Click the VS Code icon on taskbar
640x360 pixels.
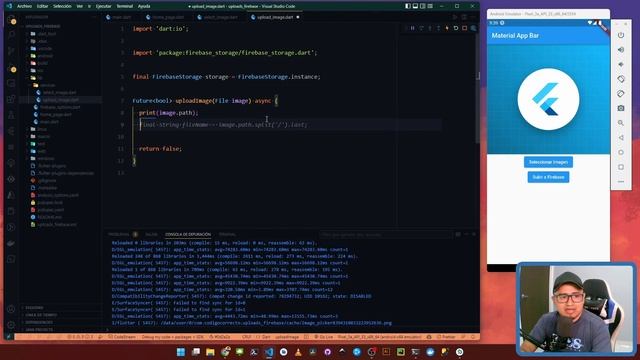(x=269, y=352)
